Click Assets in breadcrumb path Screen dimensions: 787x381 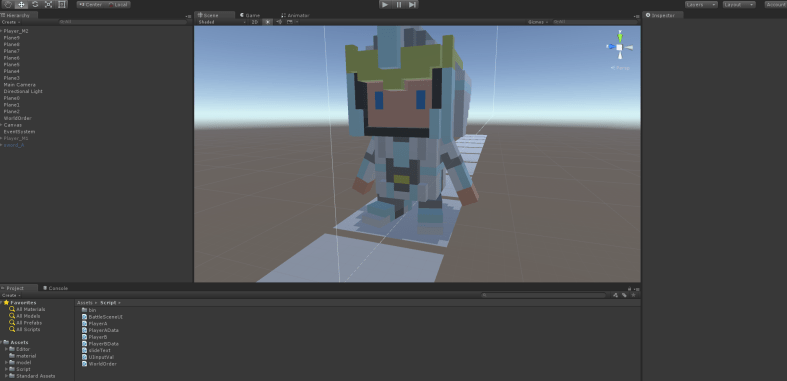pyautogui.click(x=84, y=303)
